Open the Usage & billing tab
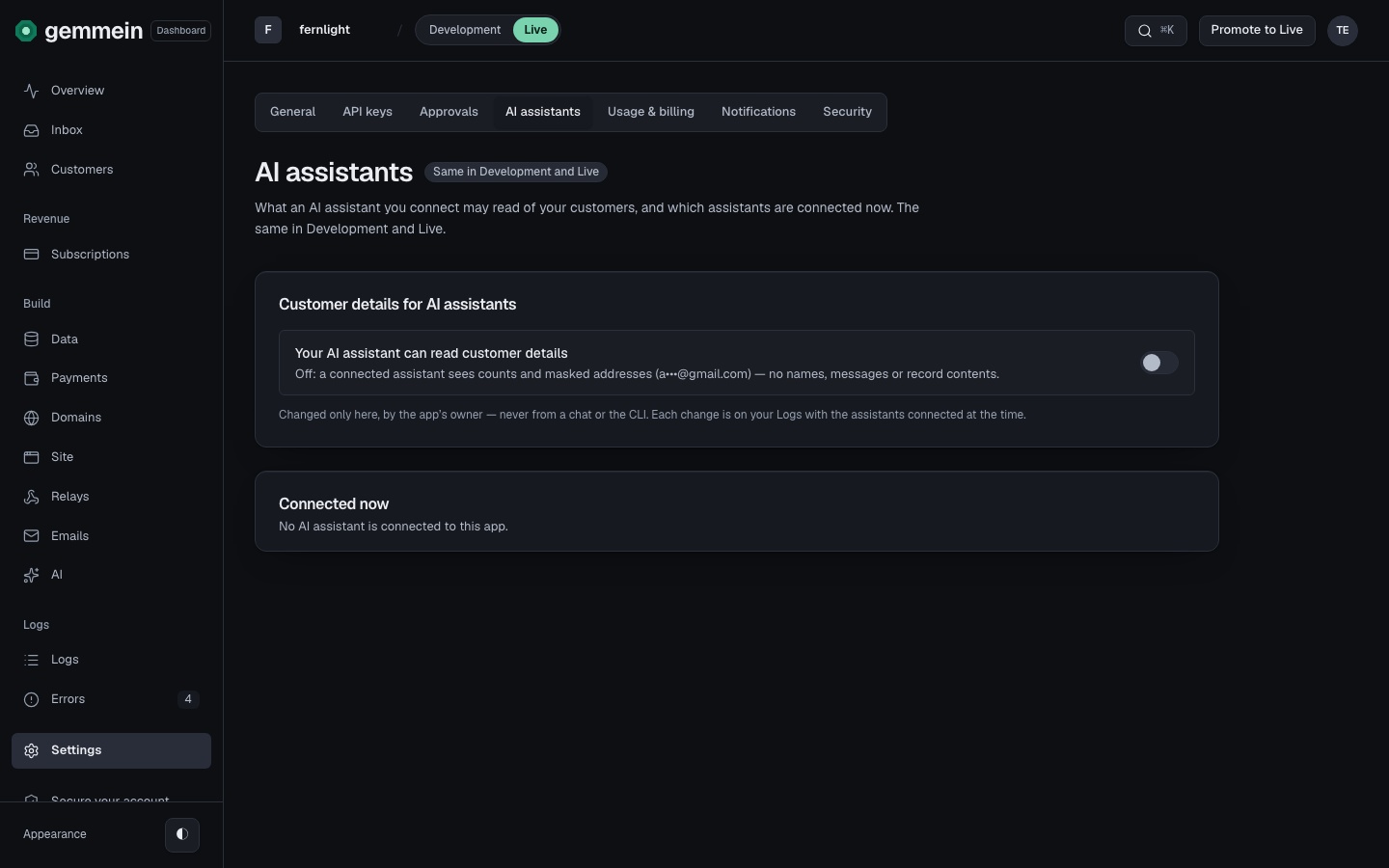 (651, 112)
